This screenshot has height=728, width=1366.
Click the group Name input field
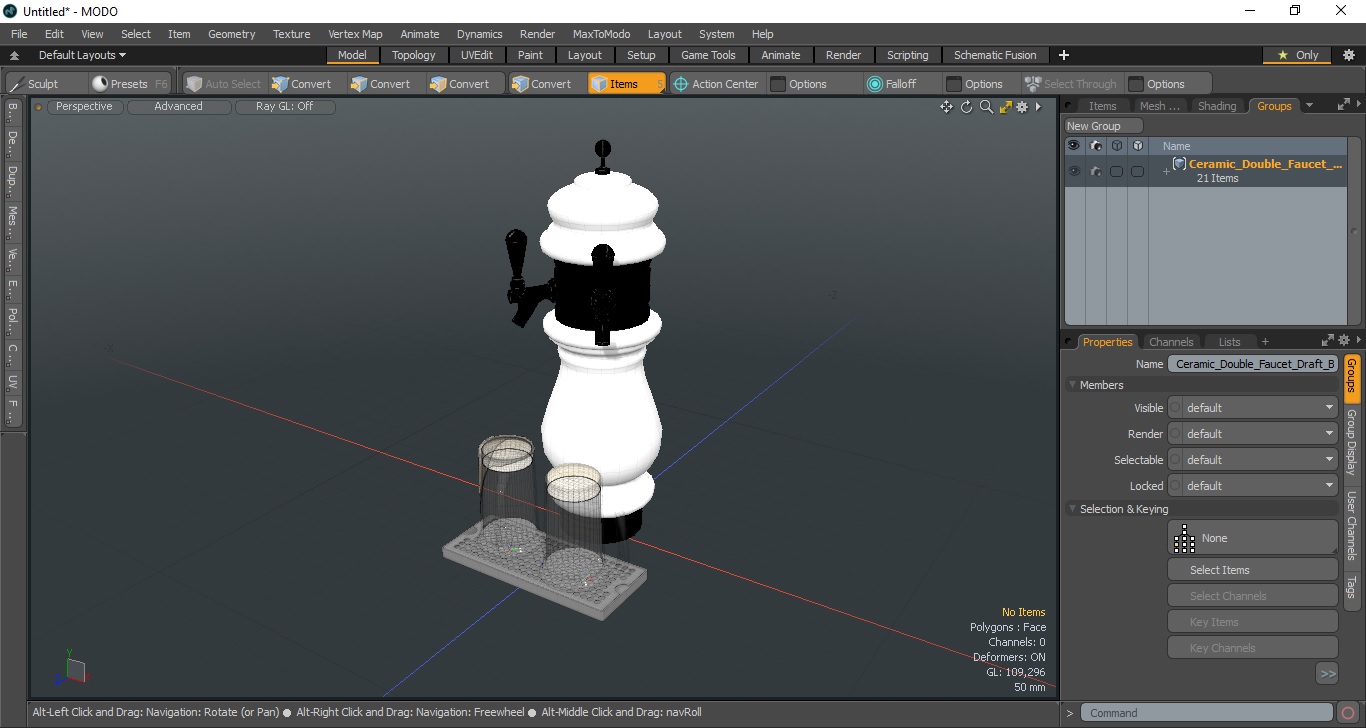1252,364
